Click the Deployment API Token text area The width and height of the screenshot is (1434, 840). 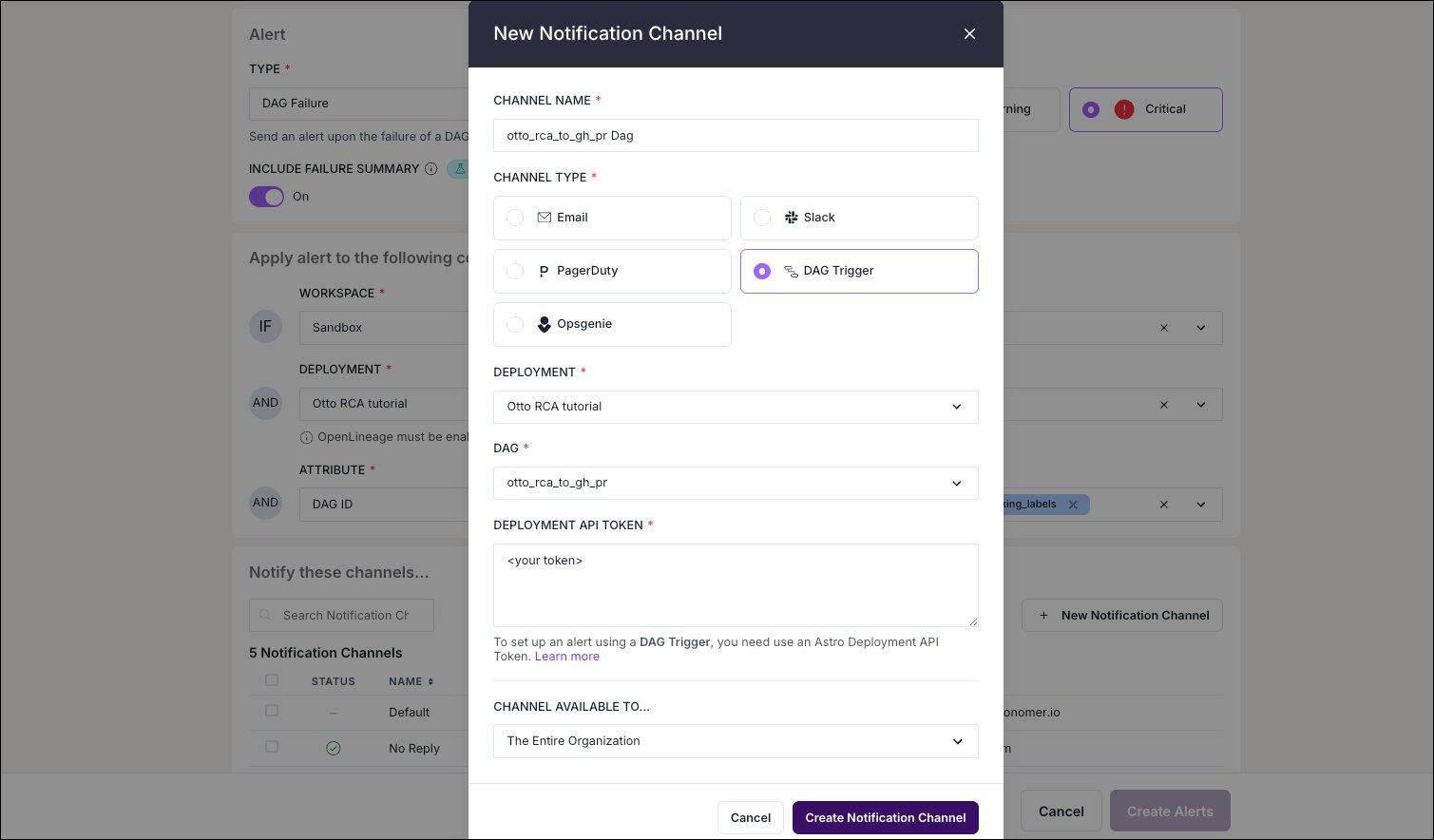pyautogui.click(x=736, y=585)
